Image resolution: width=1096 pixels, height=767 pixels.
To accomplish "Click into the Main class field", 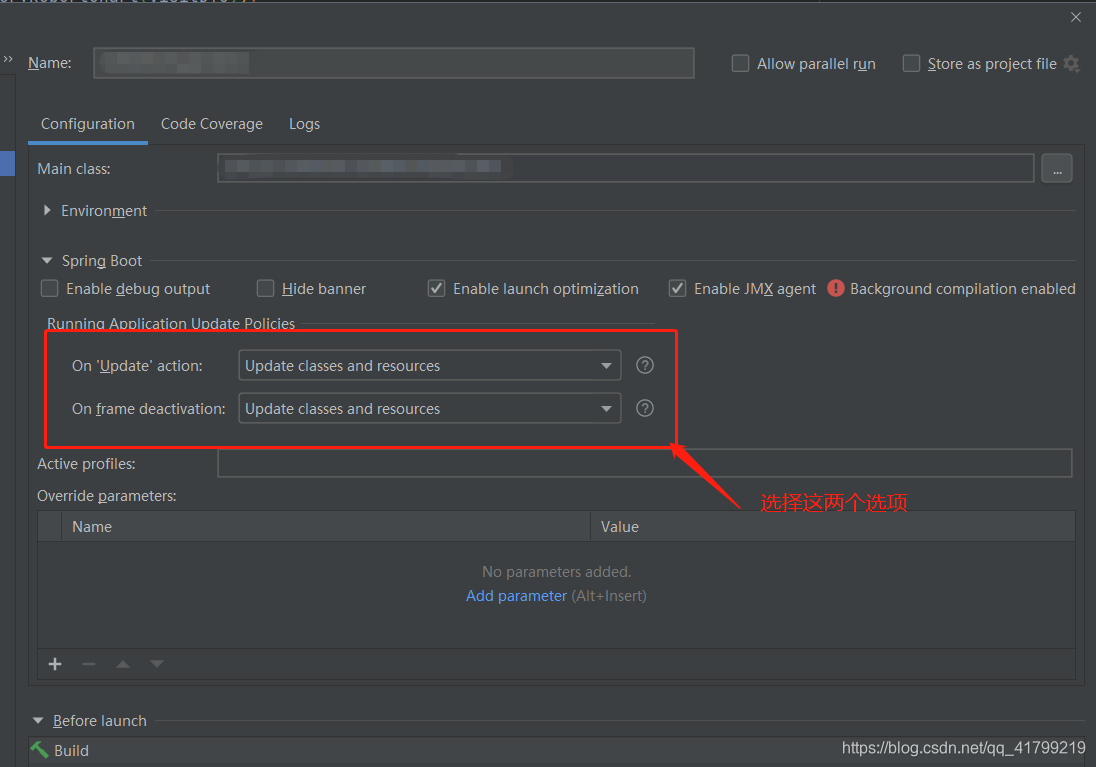I will (x=626, y=168).
